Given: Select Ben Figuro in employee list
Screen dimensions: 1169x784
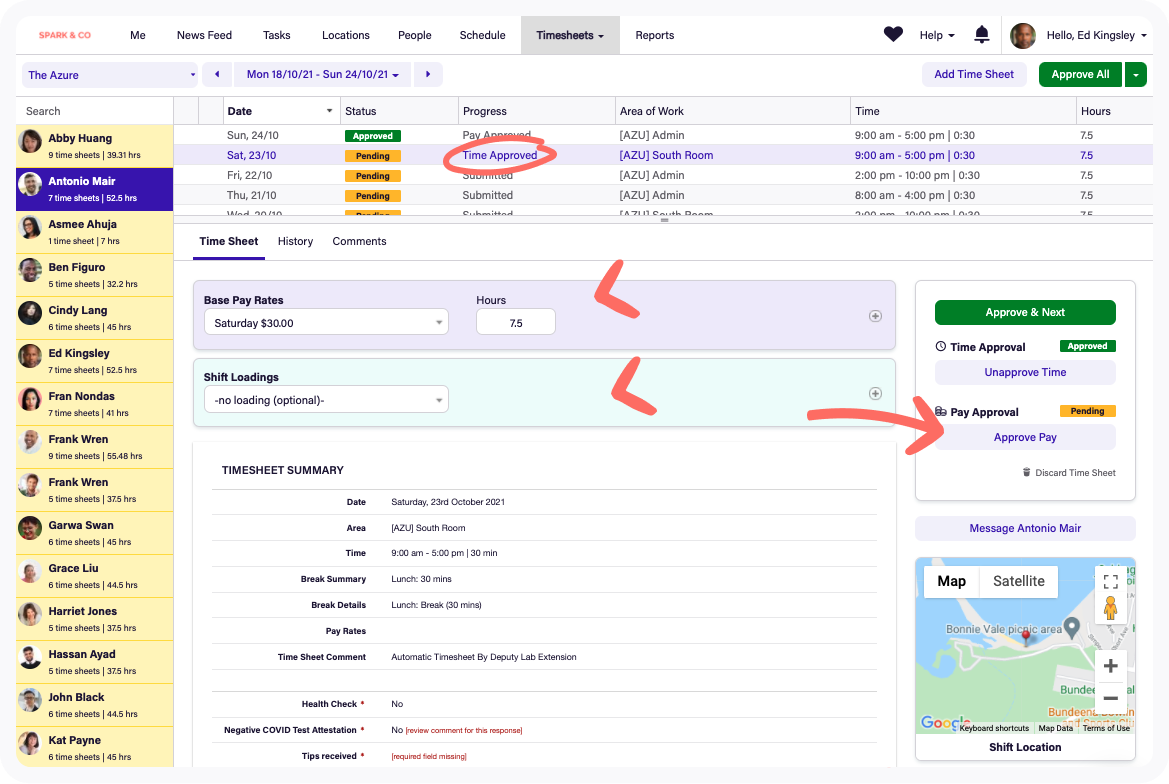Looking at the screenshot, I should 95,275.
